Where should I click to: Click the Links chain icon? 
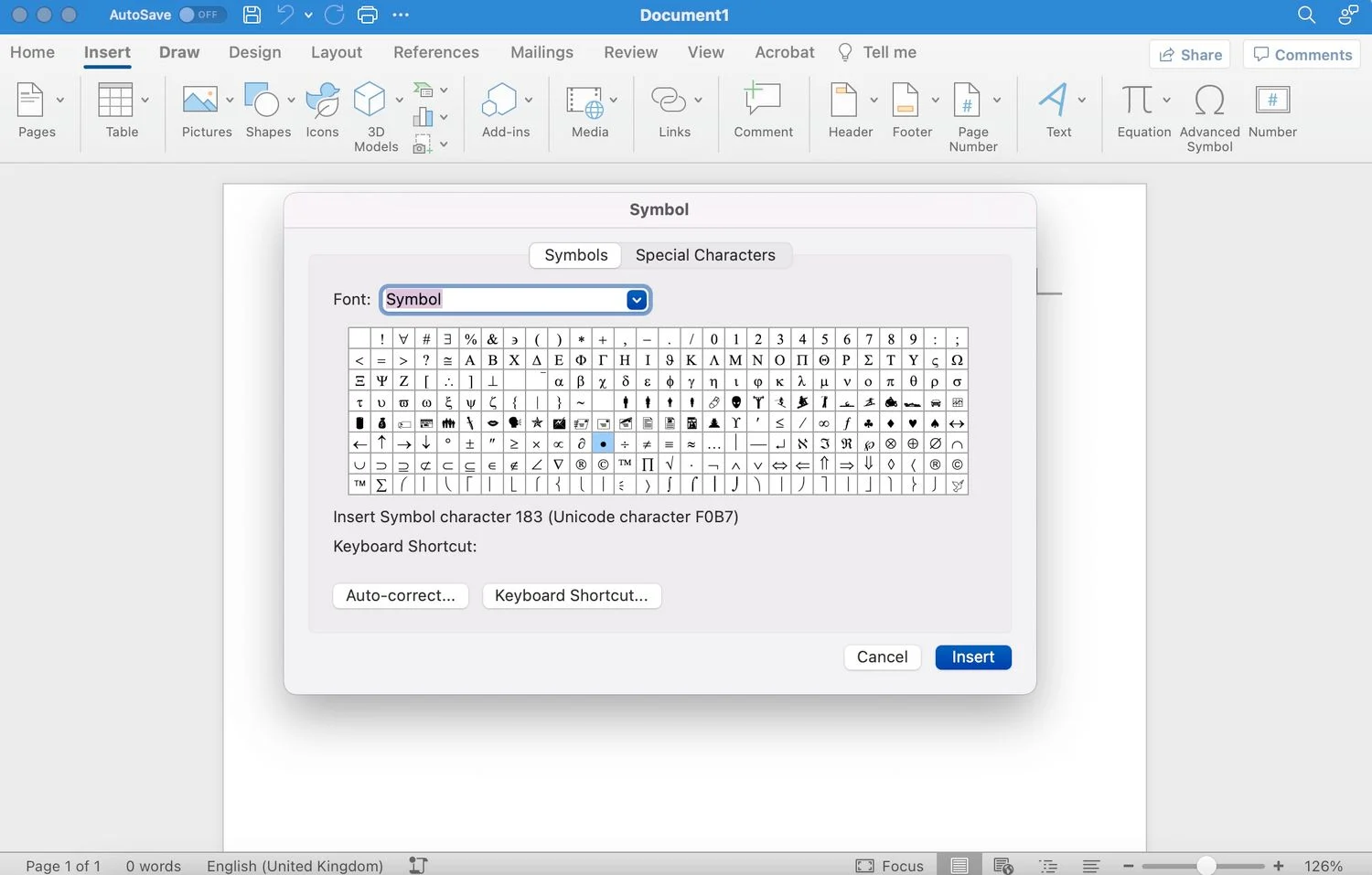click(669, 99)
